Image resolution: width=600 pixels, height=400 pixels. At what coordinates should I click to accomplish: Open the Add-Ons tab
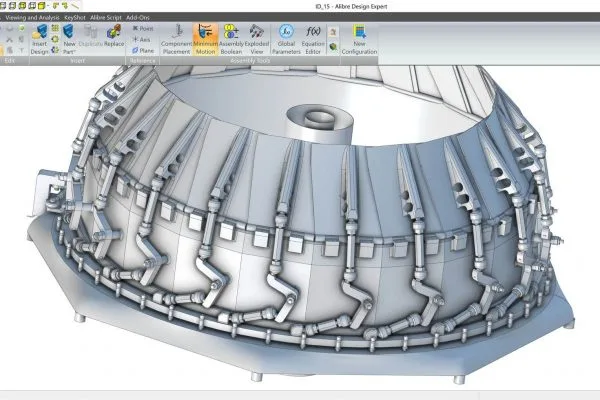click(138, 18)
